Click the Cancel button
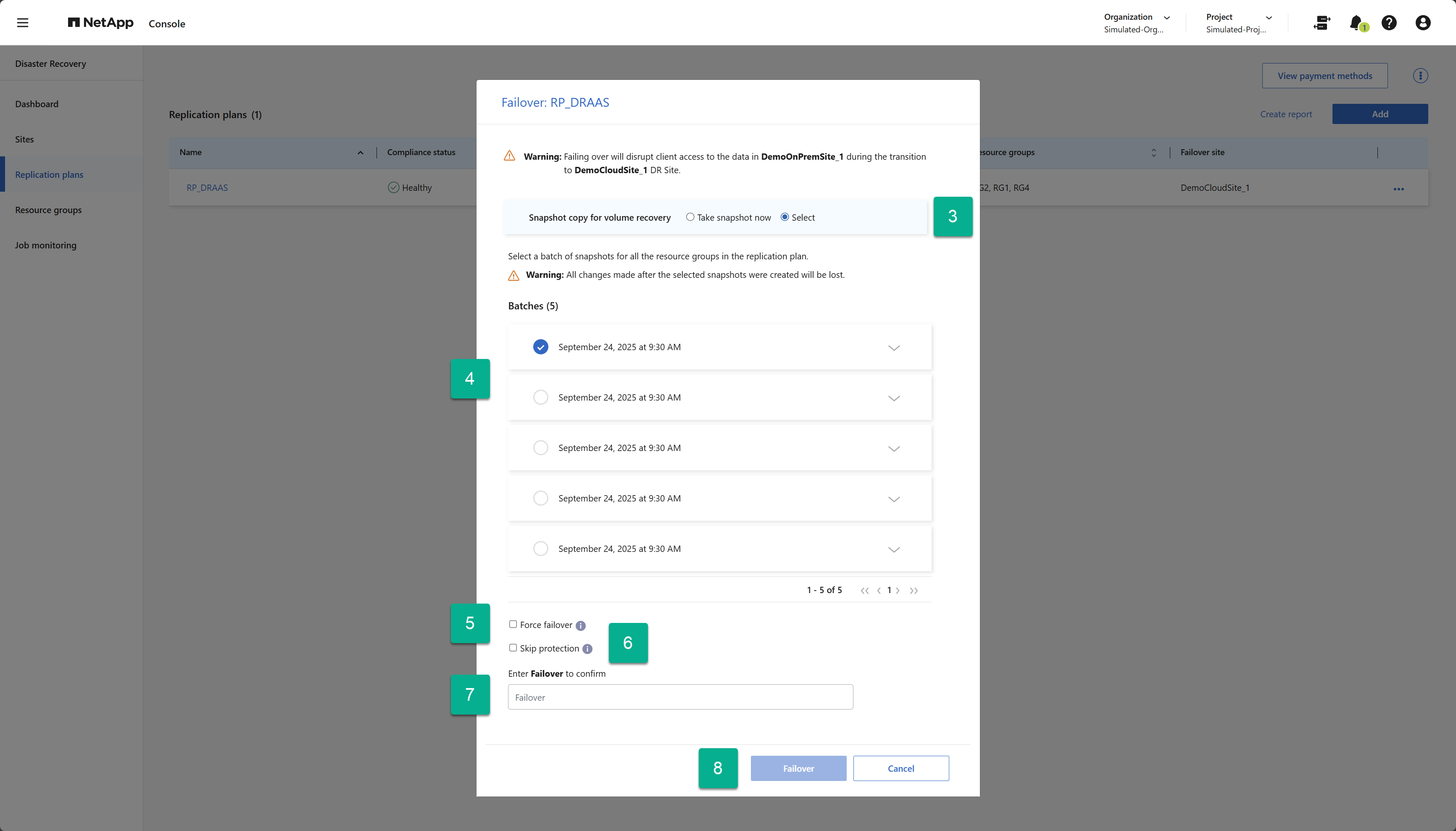This screenshot has width=1456, height=831. tap(900, 768)
